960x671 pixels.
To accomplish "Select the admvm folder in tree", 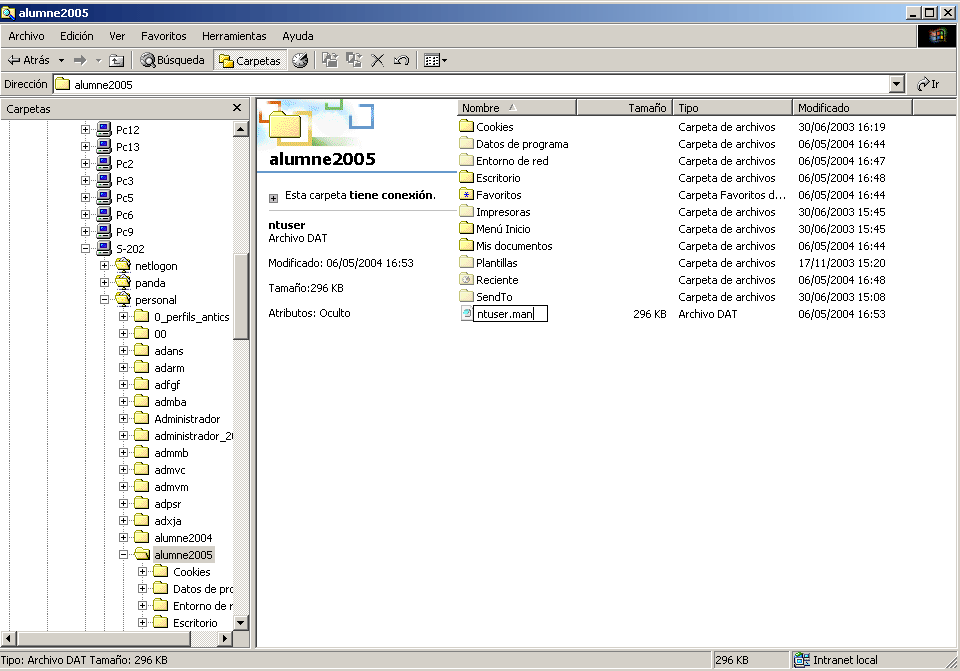I will point(171,487).
